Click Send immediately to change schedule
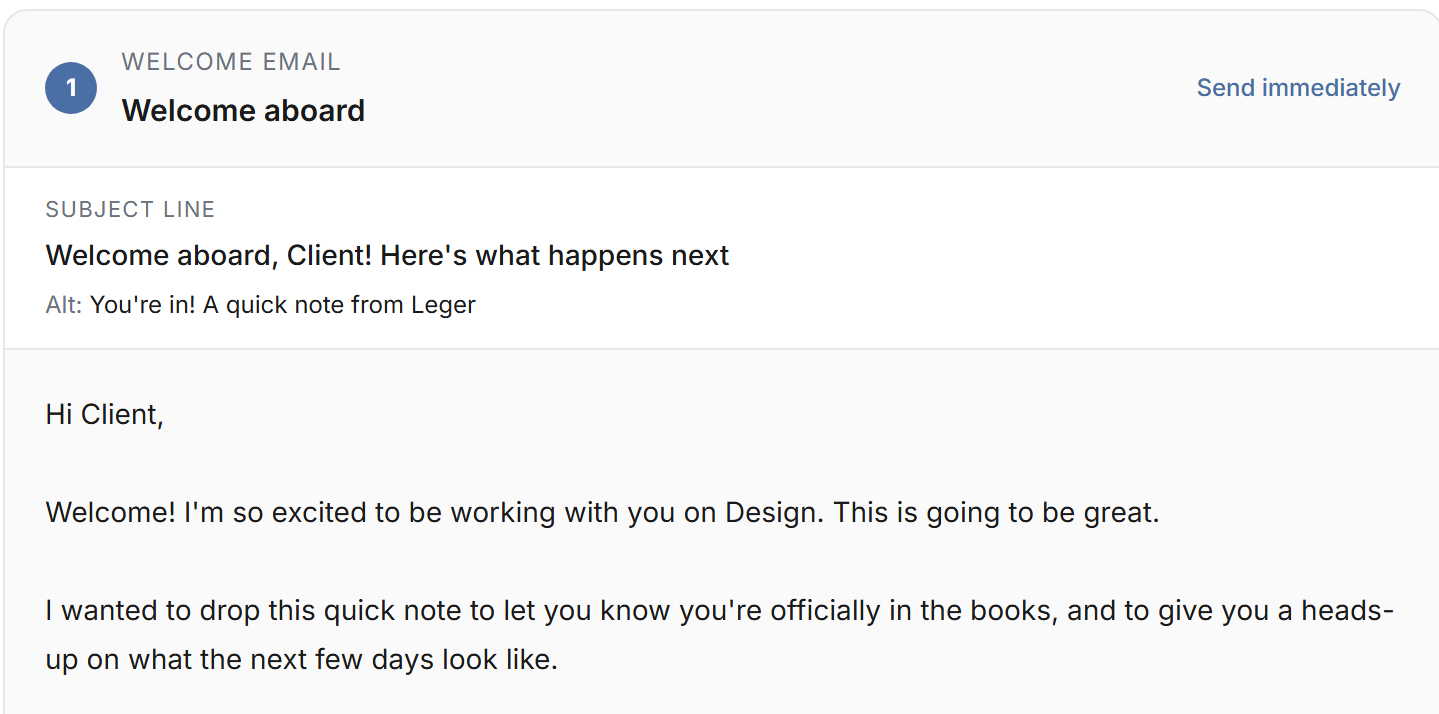The width and height of the screenshot is (1439, 714). [1297, 88]
